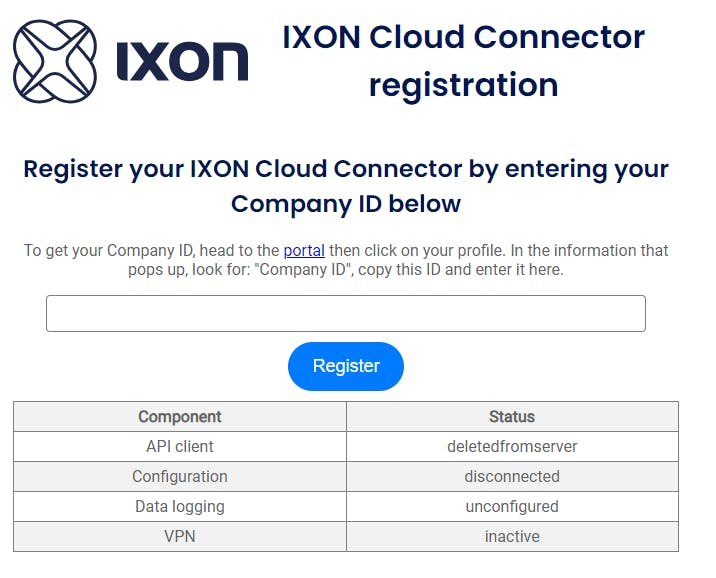This screenshot has height=578, width=716.
Task: Click the deletedfromserver status cell
Action: pos(512,447)
